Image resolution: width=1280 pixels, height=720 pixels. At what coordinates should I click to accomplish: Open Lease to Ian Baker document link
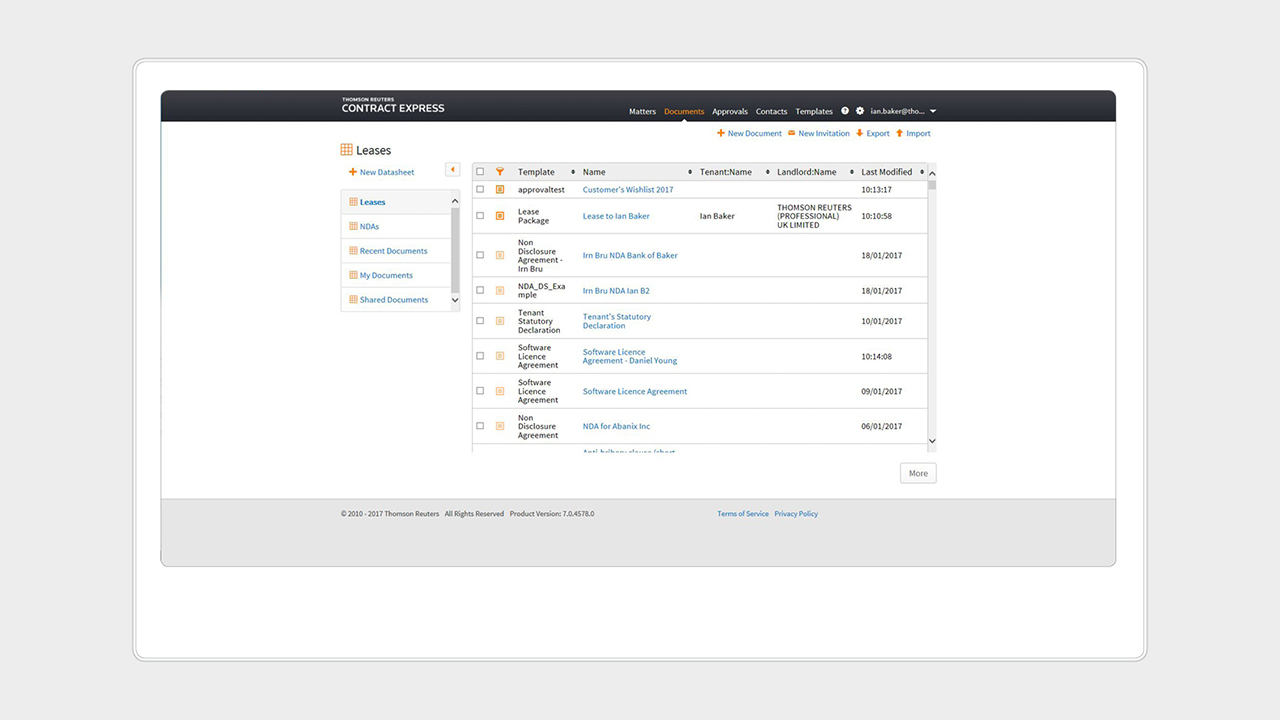pos(616,216)
